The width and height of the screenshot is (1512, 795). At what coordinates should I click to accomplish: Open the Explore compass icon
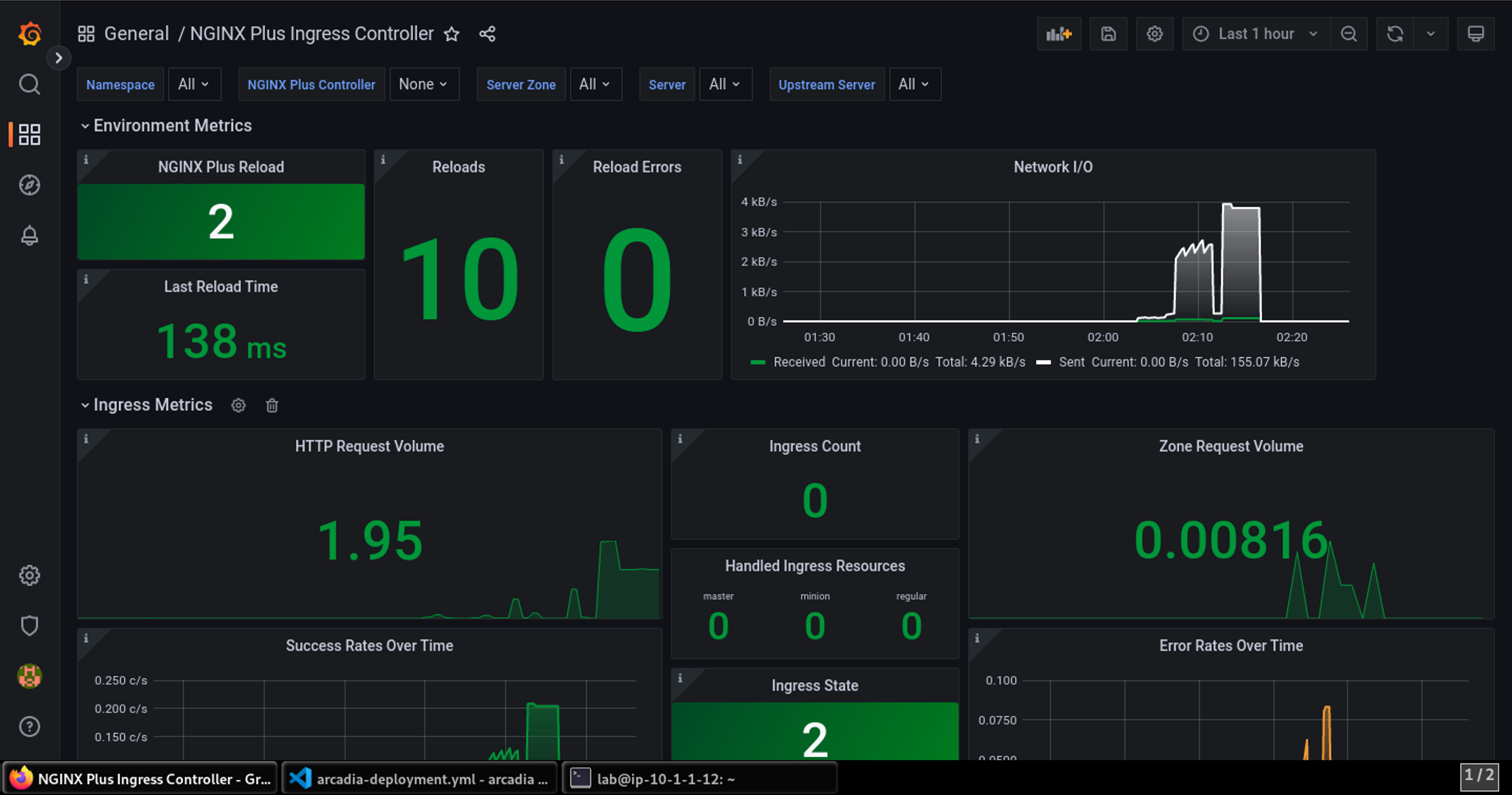point(29,185)
